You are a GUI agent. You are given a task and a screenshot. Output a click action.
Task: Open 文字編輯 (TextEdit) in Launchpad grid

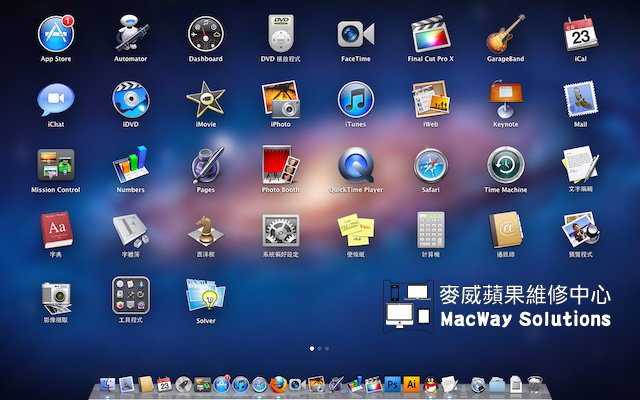pos(580,165)
